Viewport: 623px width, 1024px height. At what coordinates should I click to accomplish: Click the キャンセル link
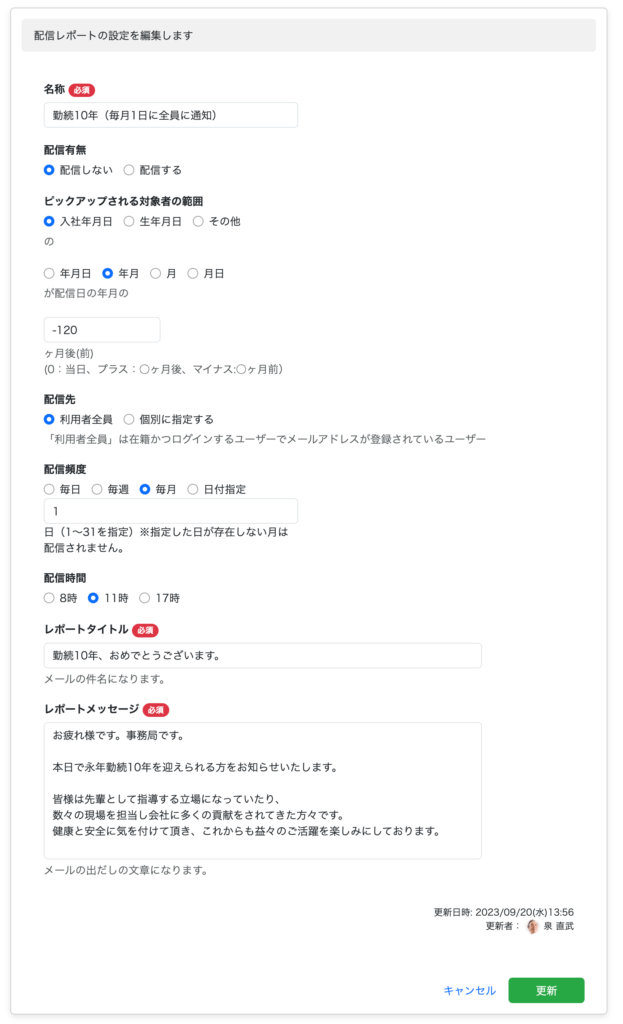click(x=469, y=990)
